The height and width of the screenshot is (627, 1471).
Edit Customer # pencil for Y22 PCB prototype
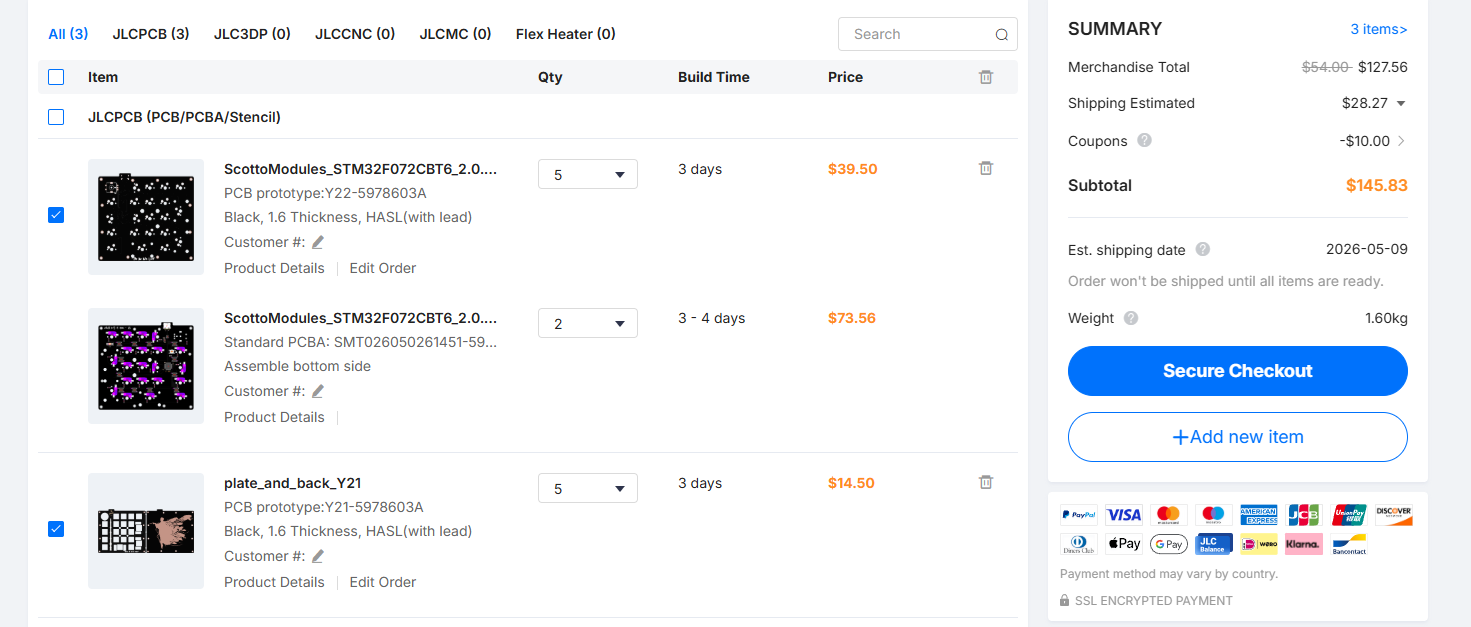[318, 242]
